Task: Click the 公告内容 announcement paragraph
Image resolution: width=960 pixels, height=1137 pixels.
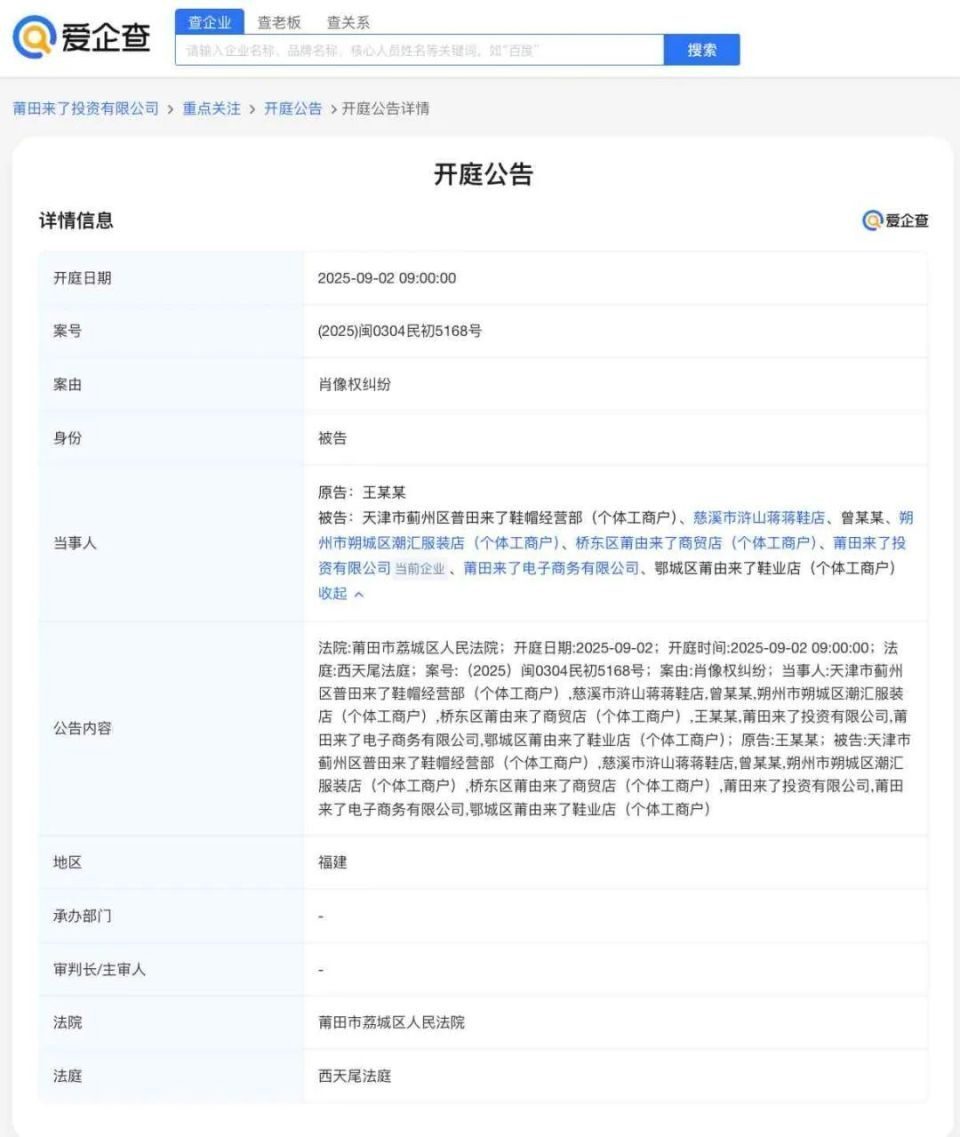Action: click(x=614, y=728)
